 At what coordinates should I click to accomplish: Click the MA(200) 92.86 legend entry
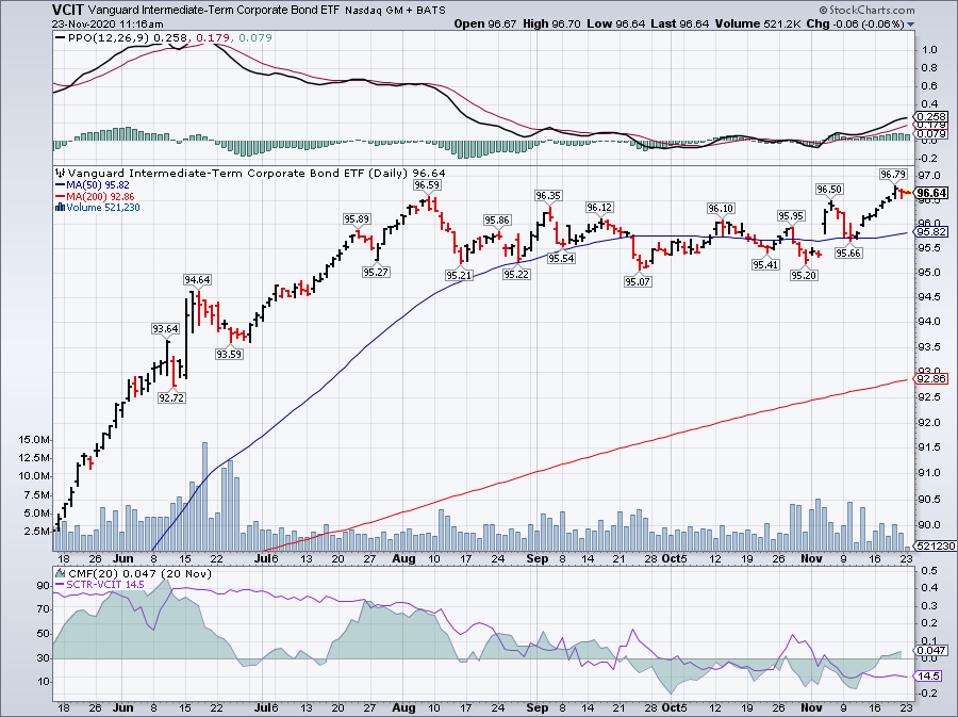[x=100, y=197]
